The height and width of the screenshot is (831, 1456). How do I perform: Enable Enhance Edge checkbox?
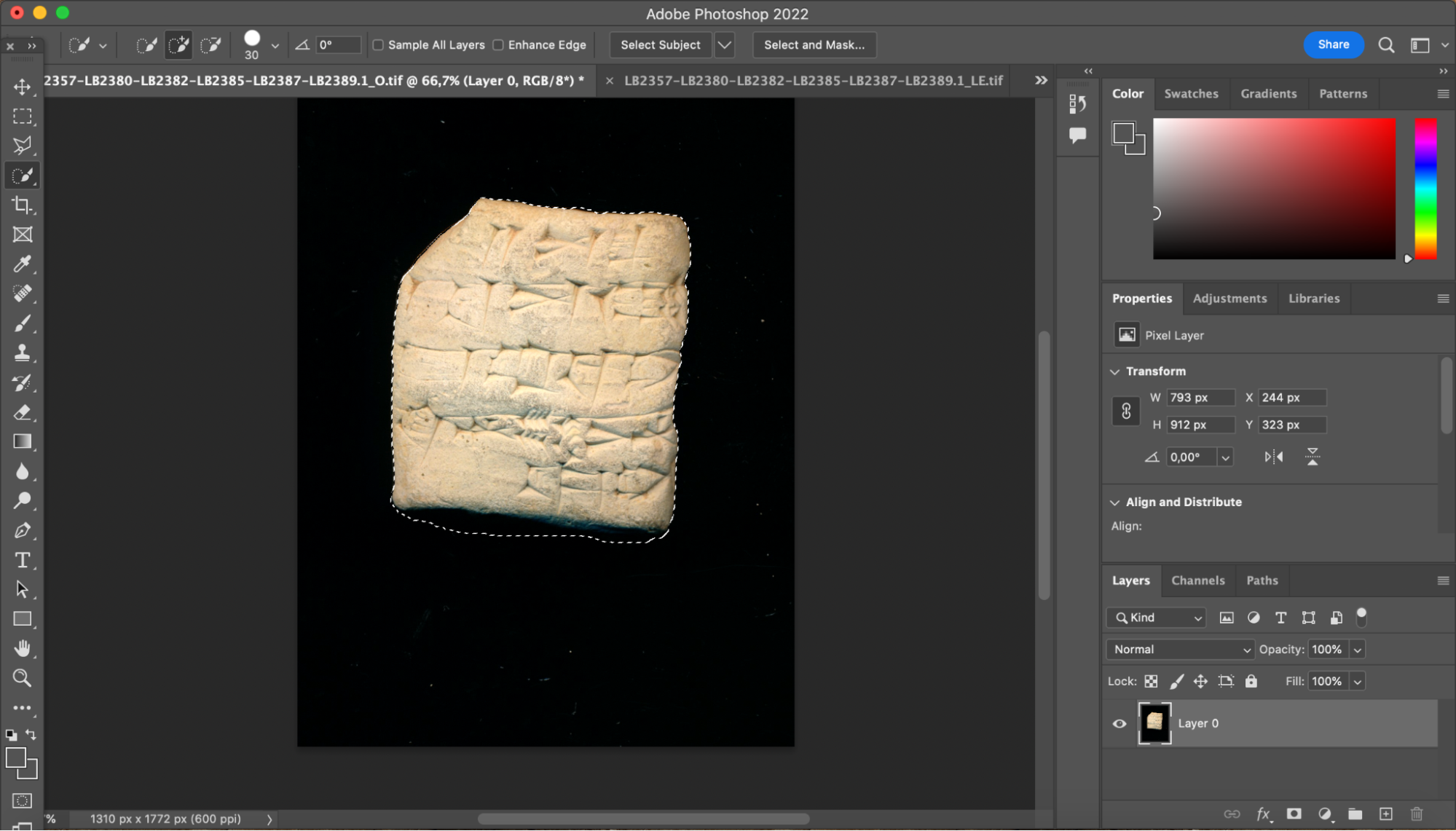[x=498, y=45]
